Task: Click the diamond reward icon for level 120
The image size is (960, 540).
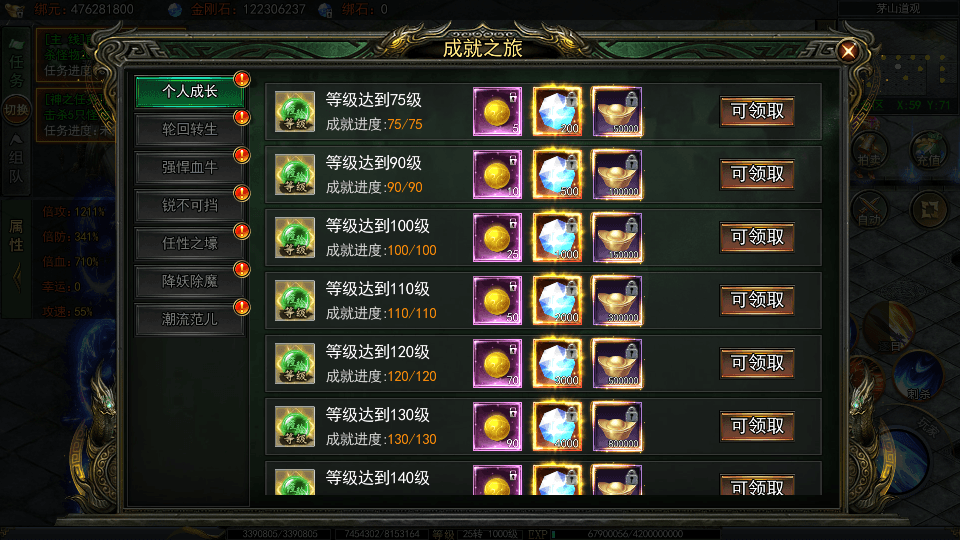Action: [557, 364]
